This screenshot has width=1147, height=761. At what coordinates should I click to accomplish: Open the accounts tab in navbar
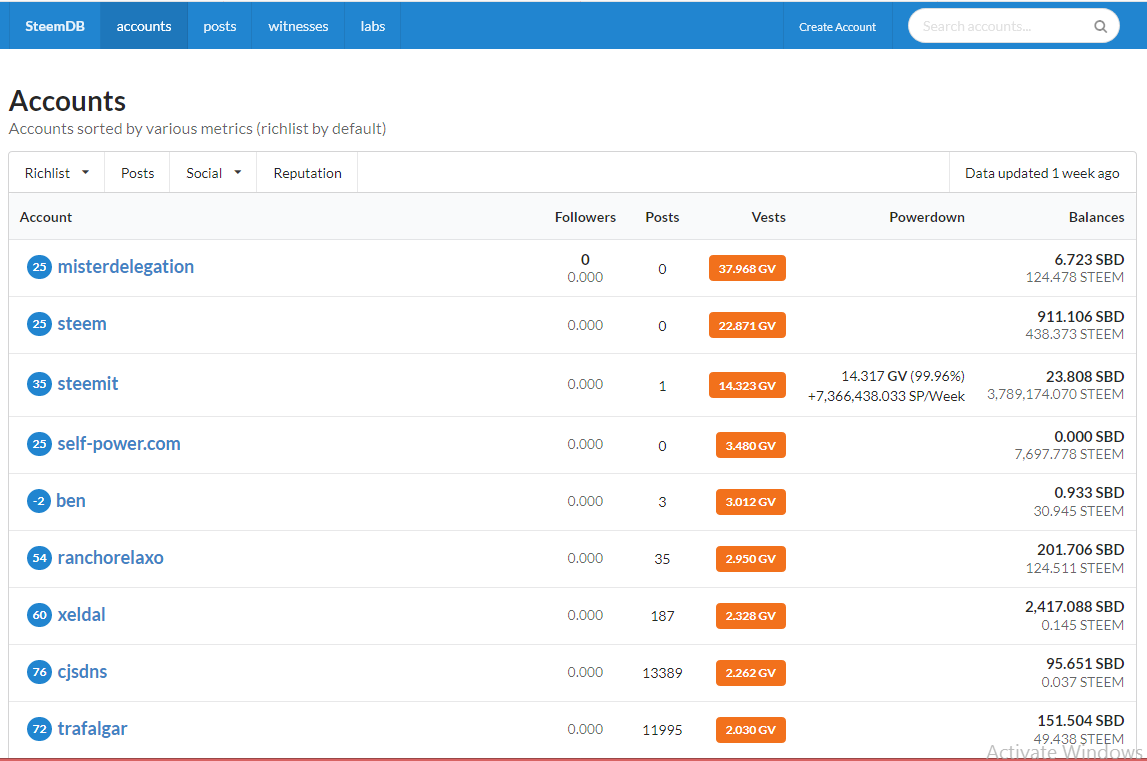pos(143,26)
